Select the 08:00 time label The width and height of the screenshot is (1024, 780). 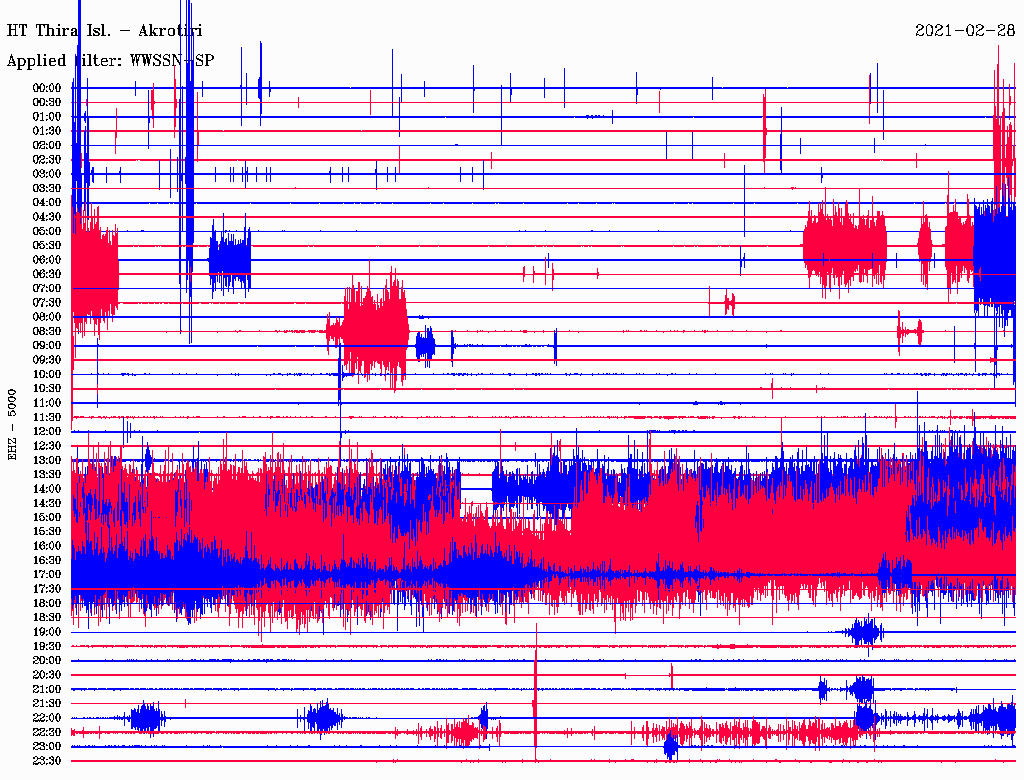(x=47, y=317)
